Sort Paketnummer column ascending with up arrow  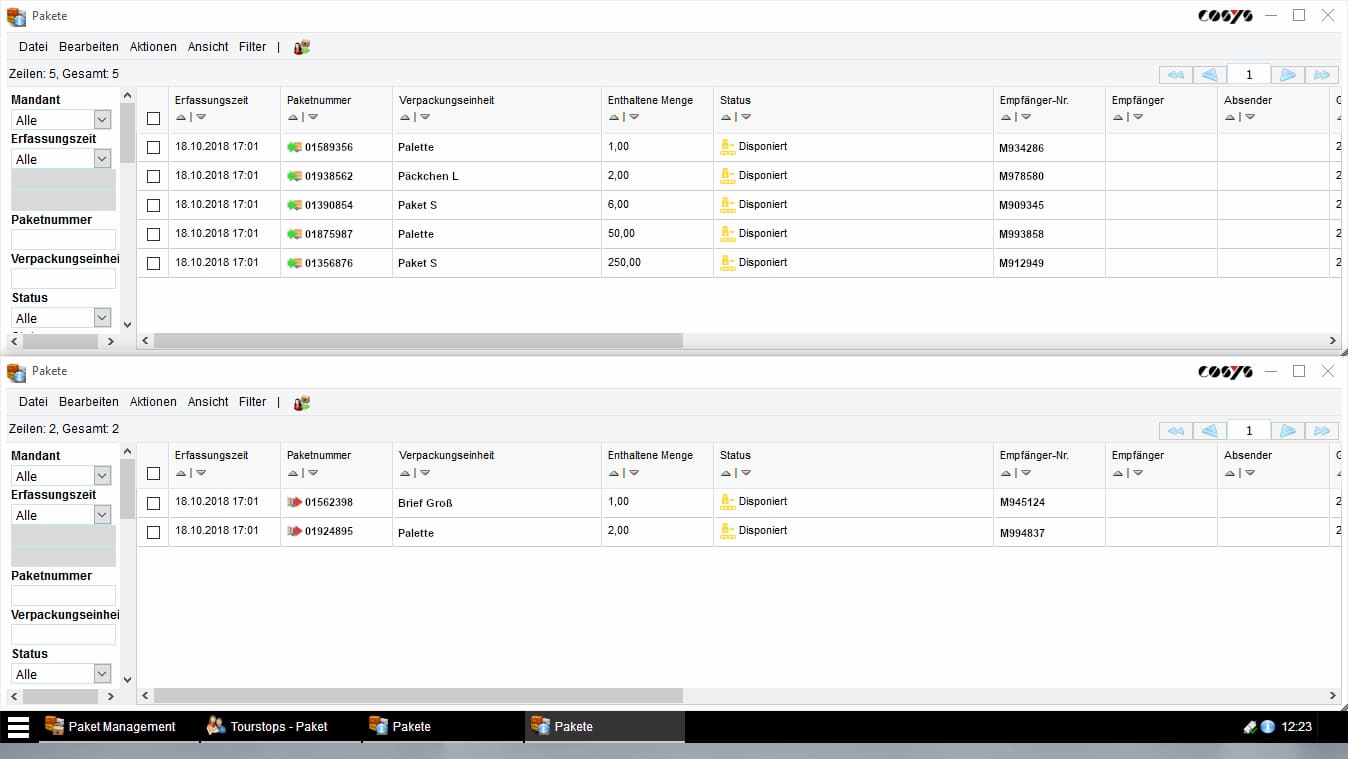pos(291,117)
